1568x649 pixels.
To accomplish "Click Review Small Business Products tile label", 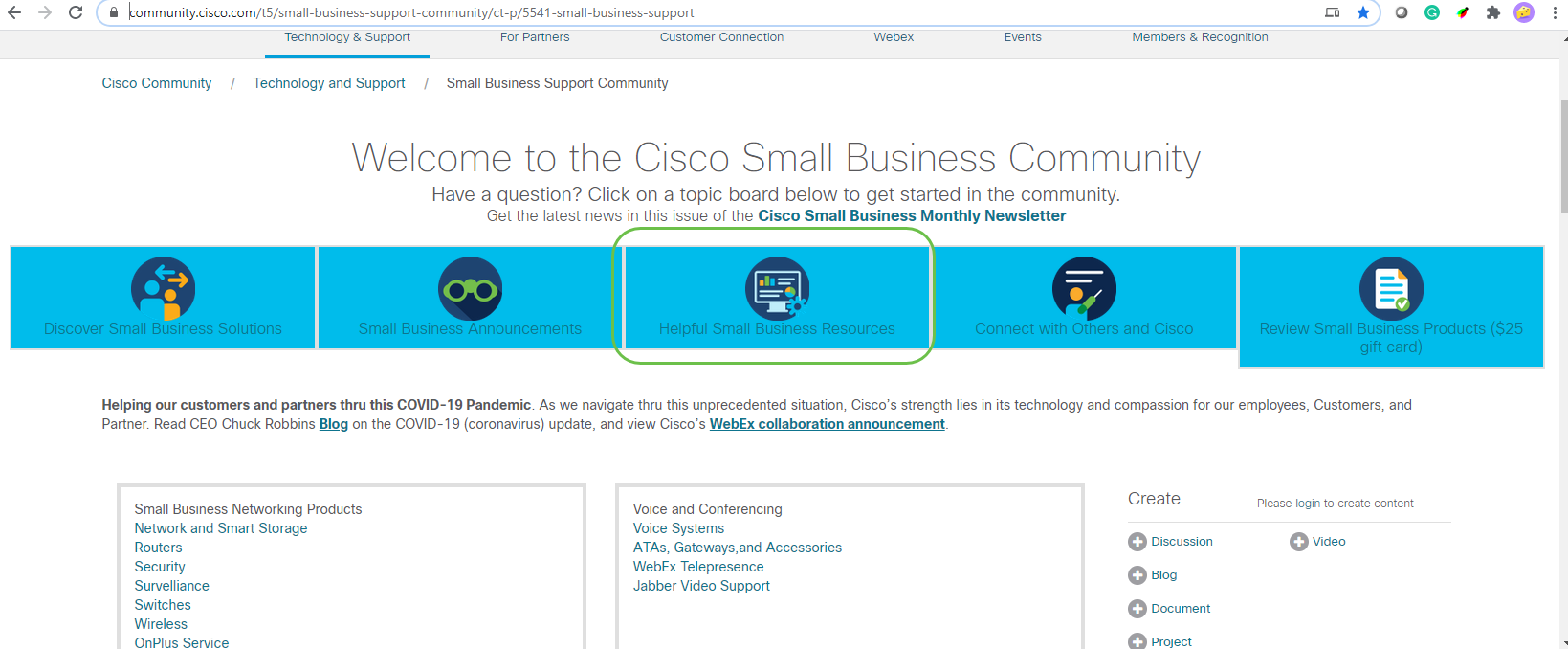I will click(1391, 338).
